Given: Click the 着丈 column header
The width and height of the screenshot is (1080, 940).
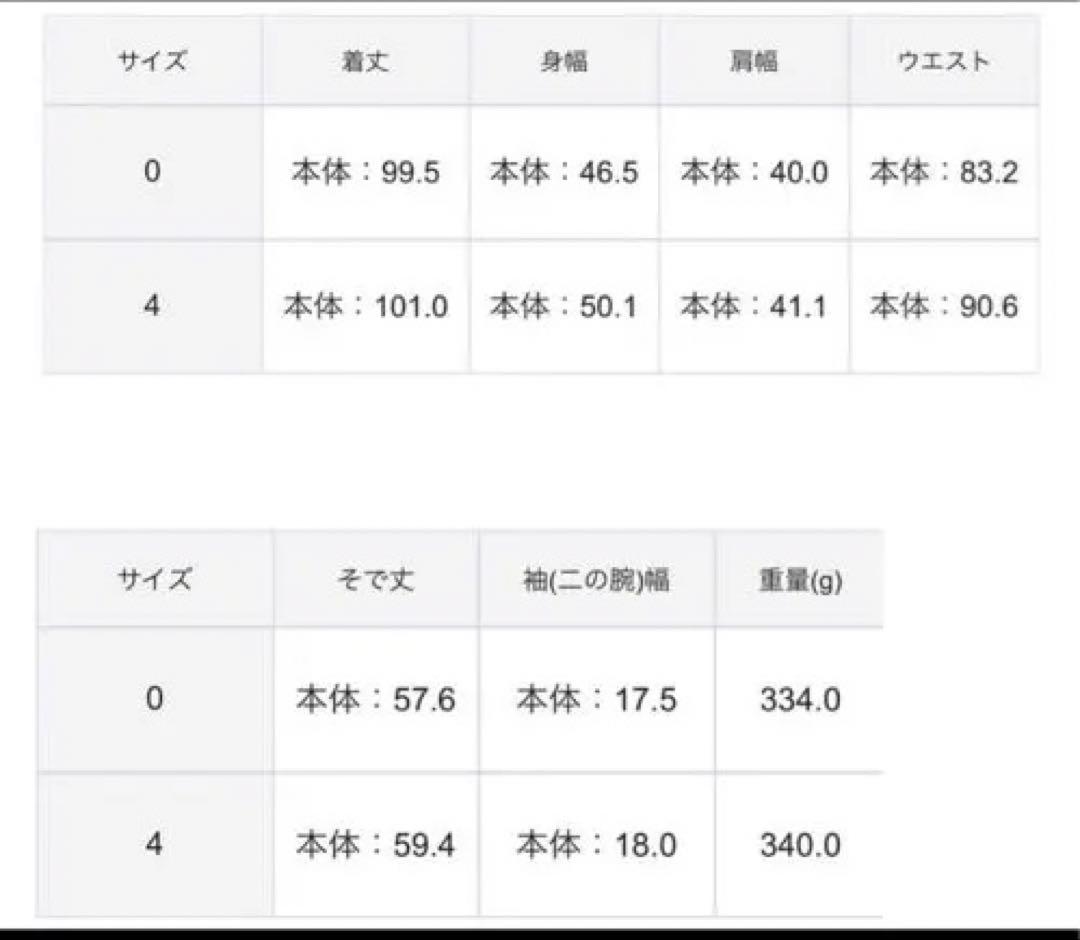Looking at the screenshot, I should coord(365,62).
